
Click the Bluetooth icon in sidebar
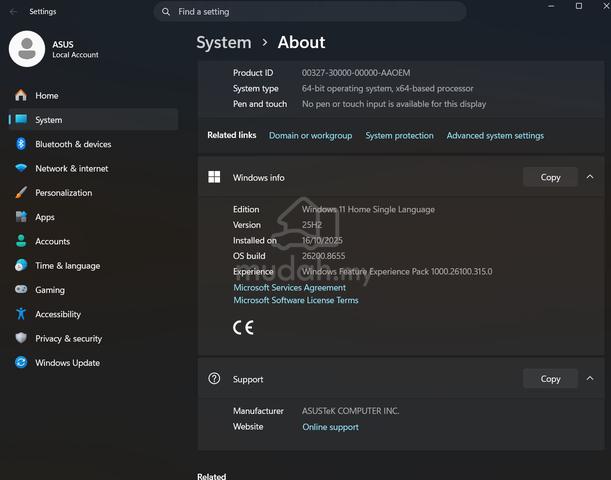(x=21, y=144)
